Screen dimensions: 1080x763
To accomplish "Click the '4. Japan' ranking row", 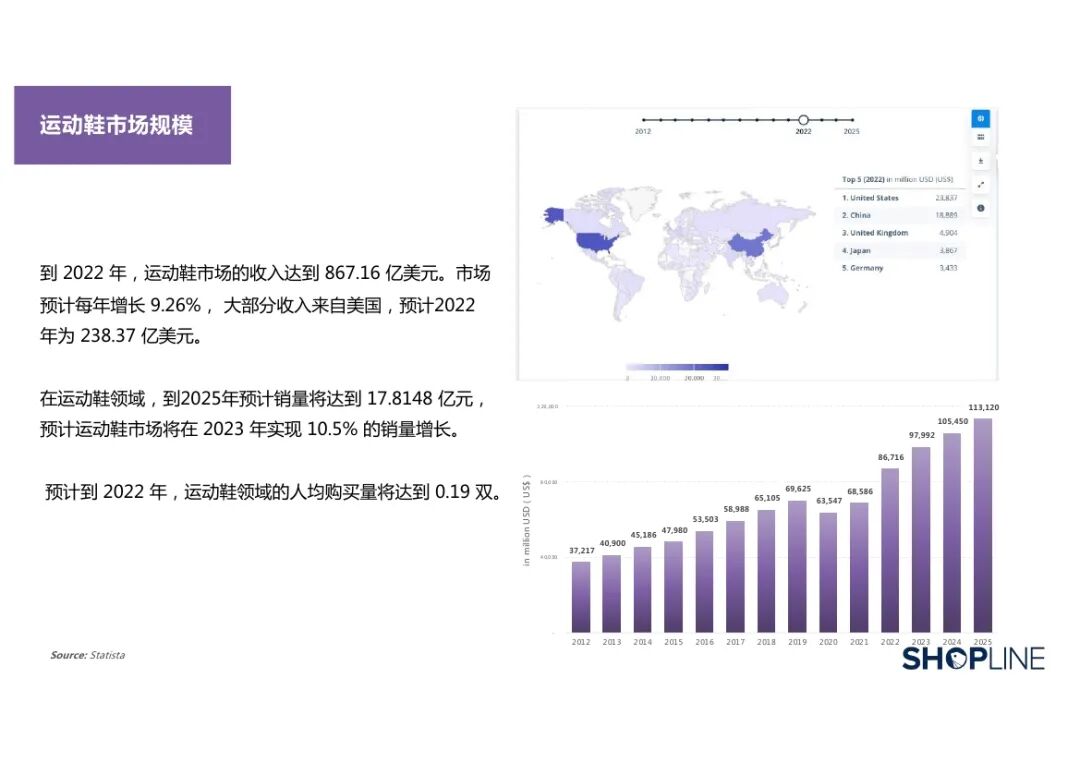I will [x=899, y=251].
